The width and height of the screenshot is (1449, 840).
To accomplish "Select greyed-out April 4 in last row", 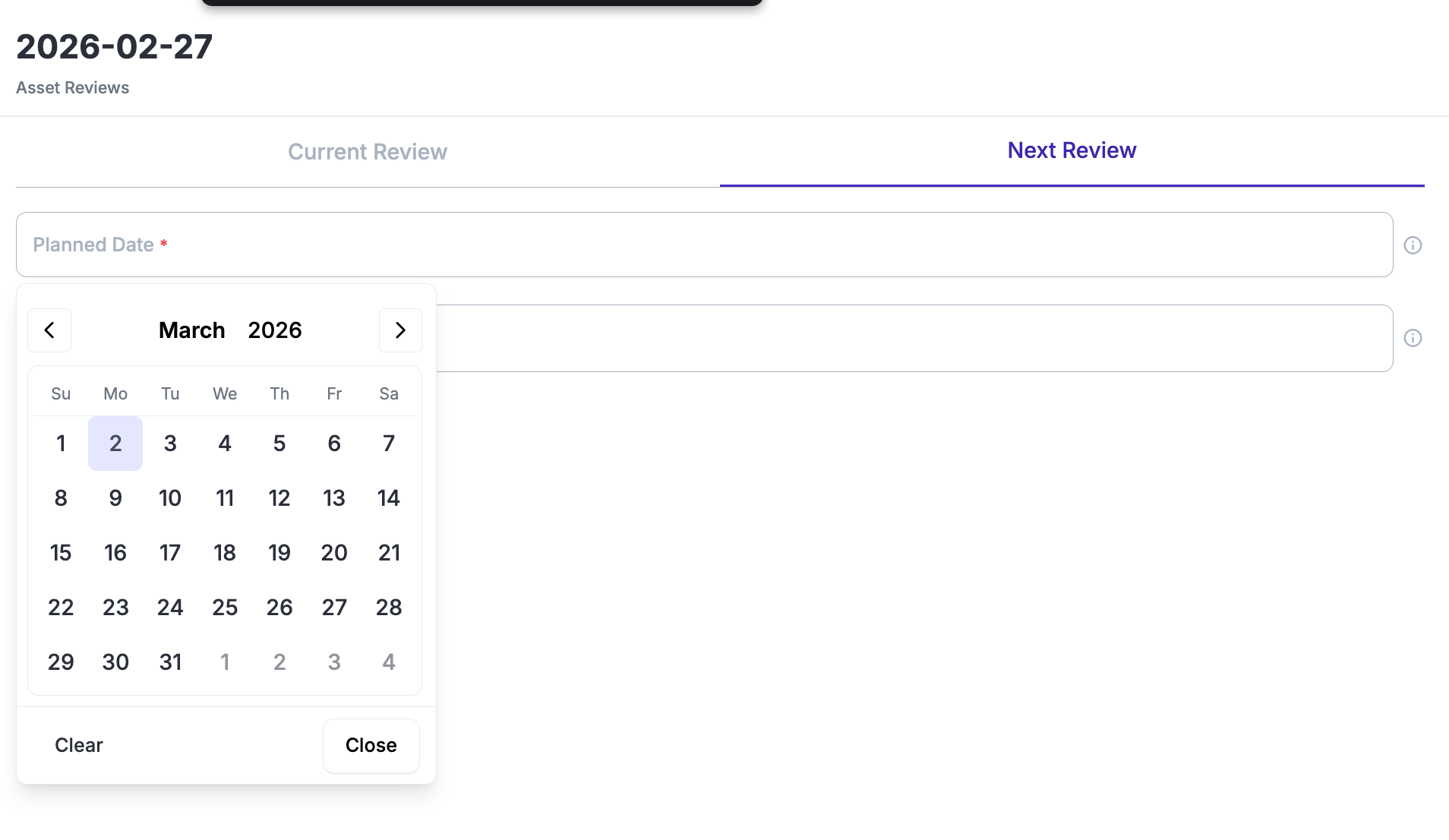I will 389,662.
